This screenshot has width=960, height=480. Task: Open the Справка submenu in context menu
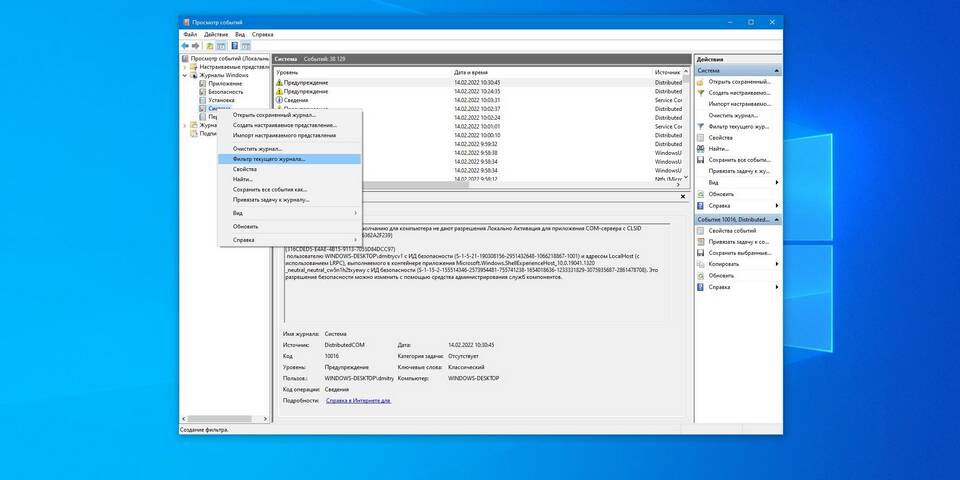pyautogui.click(x=290, y=240)
